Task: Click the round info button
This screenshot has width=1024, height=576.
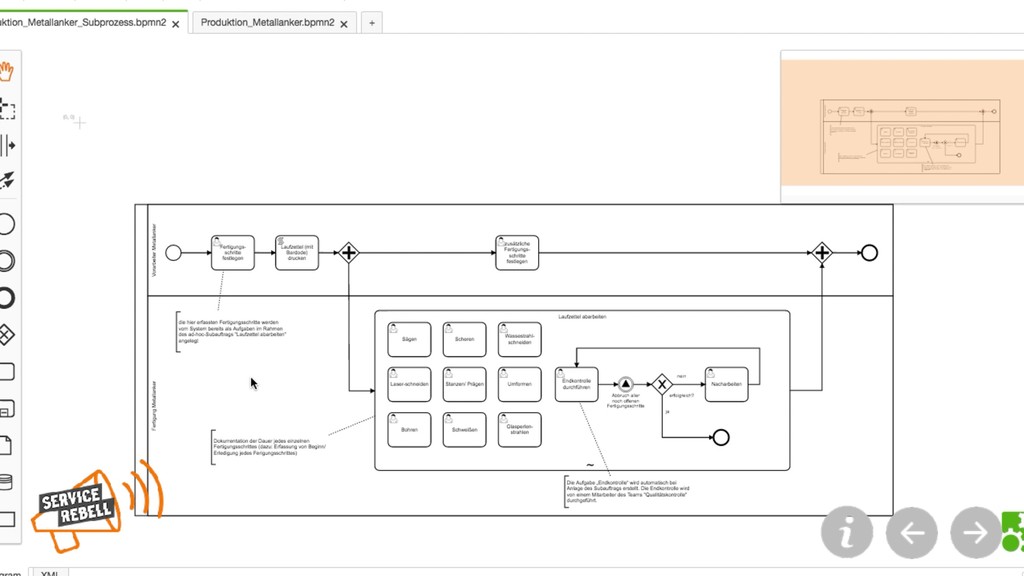Action: (846, 532)
